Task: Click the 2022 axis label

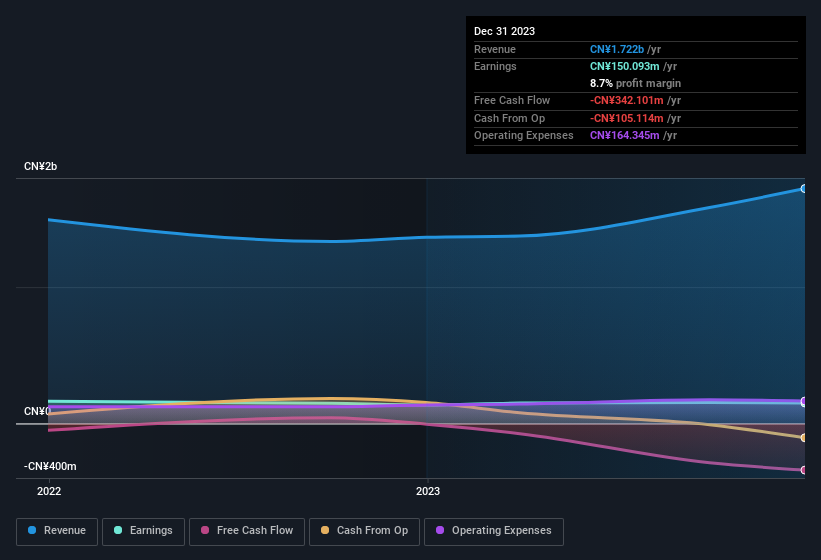Action: click(49, 491)
